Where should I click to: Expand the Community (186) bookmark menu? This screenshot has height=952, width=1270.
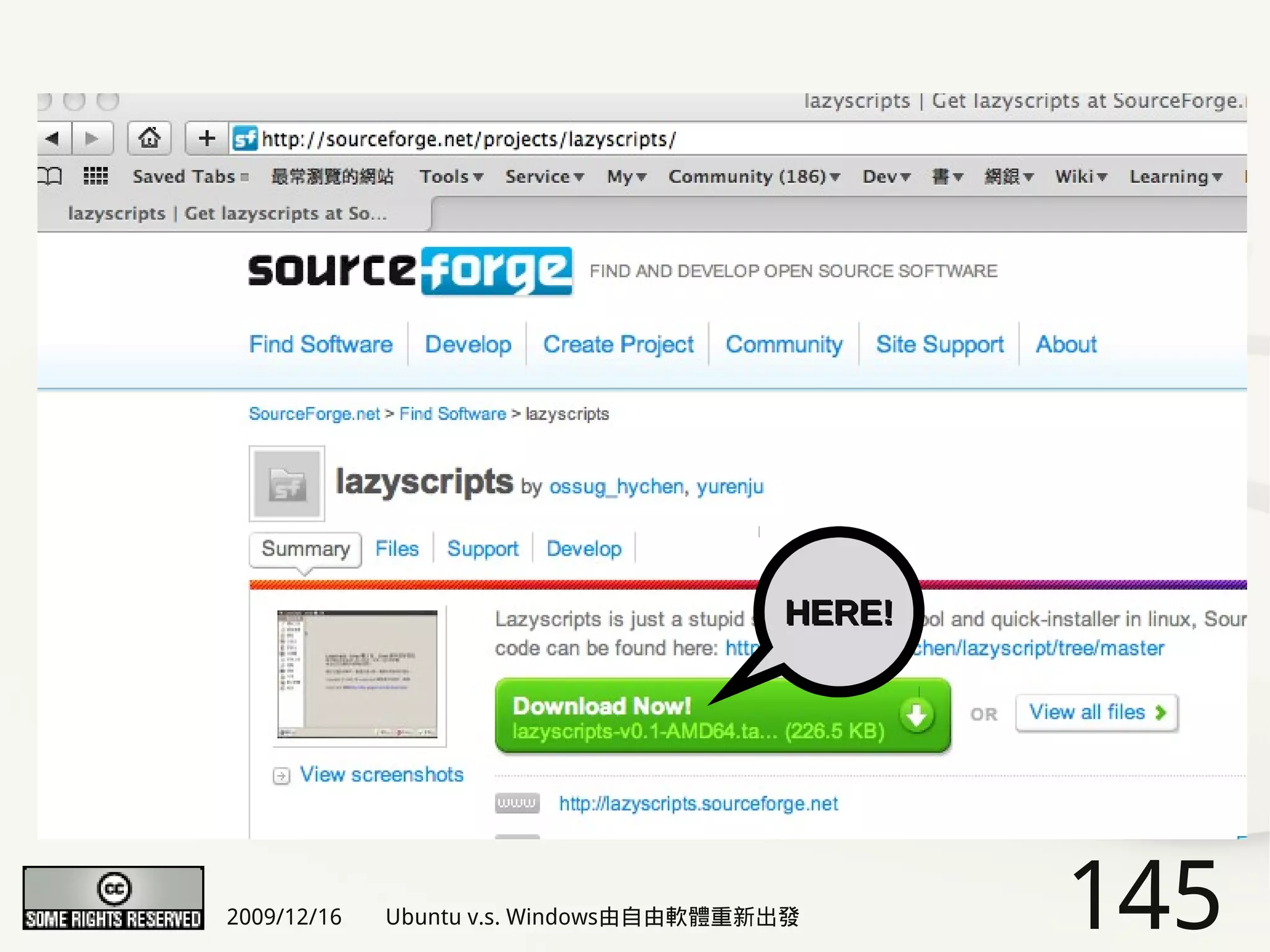coord(755,177)
